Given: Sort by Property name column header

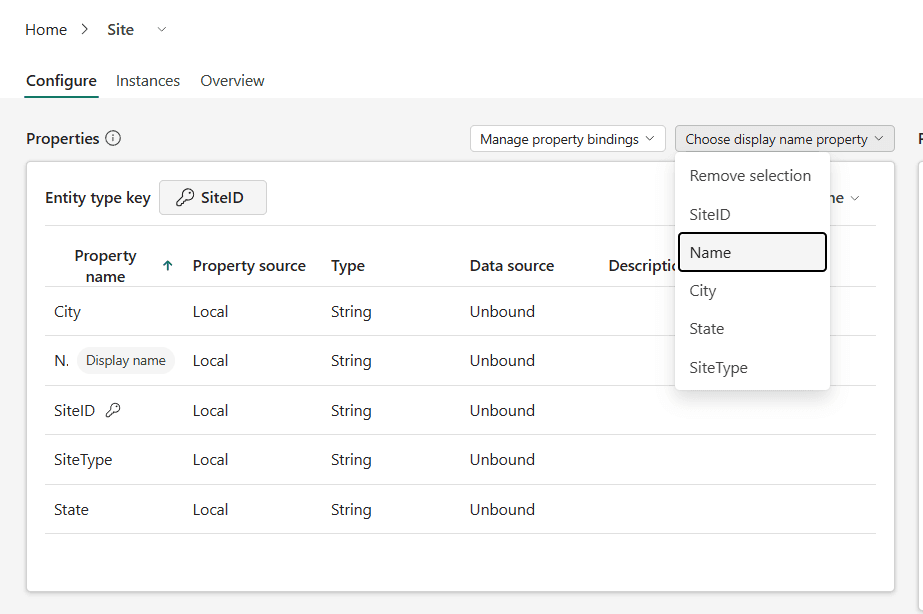Looking at the screenshot, I should click(105, 266).
